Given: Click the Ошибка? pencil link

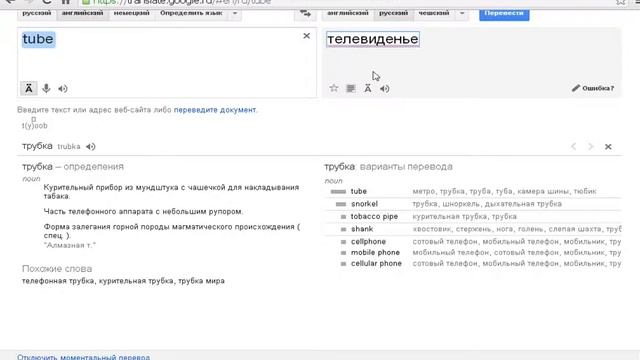Looking at the screenshot, I should click(x=593, y=88).
